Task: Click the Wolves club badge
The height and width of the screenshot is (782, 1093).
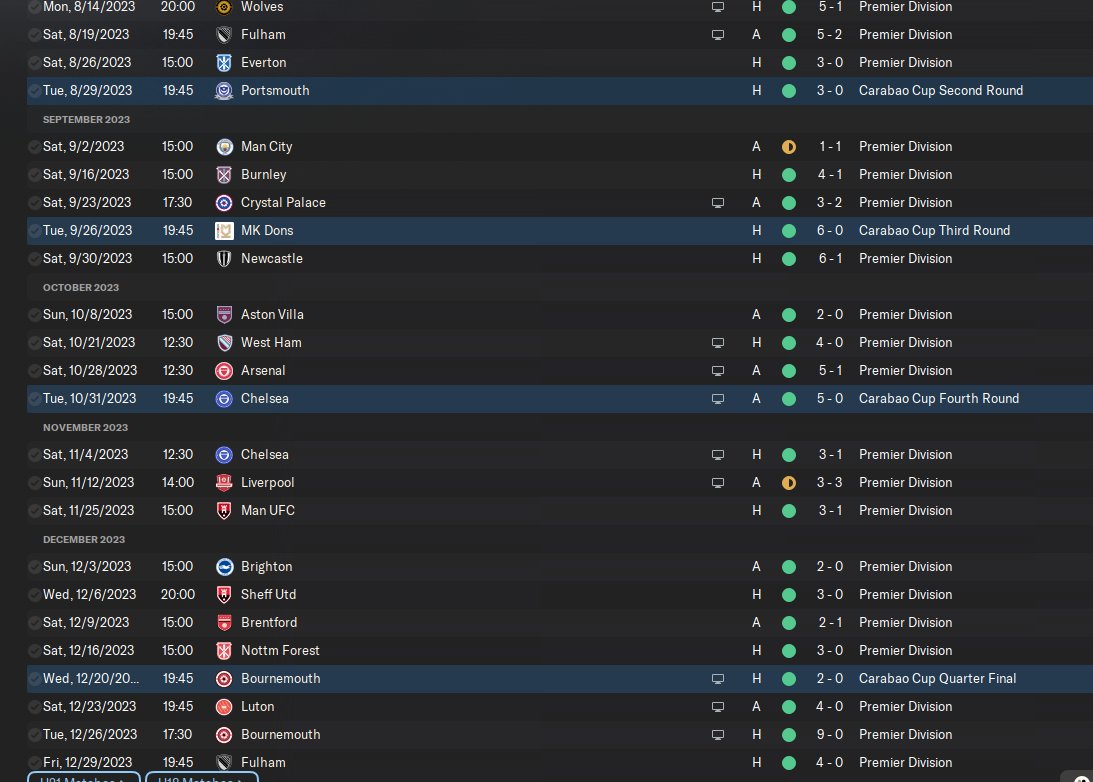Action: pyautogui.click(x=224, y=7)
